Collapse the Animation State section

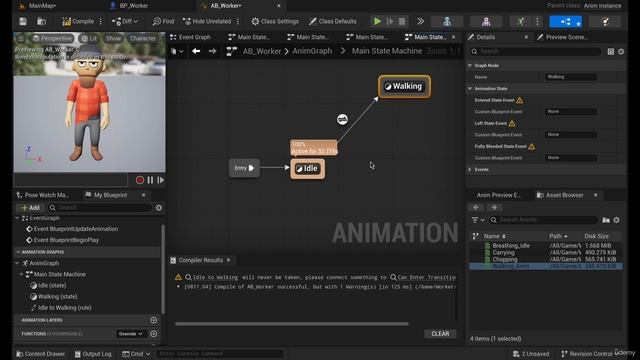pos(470,89)
